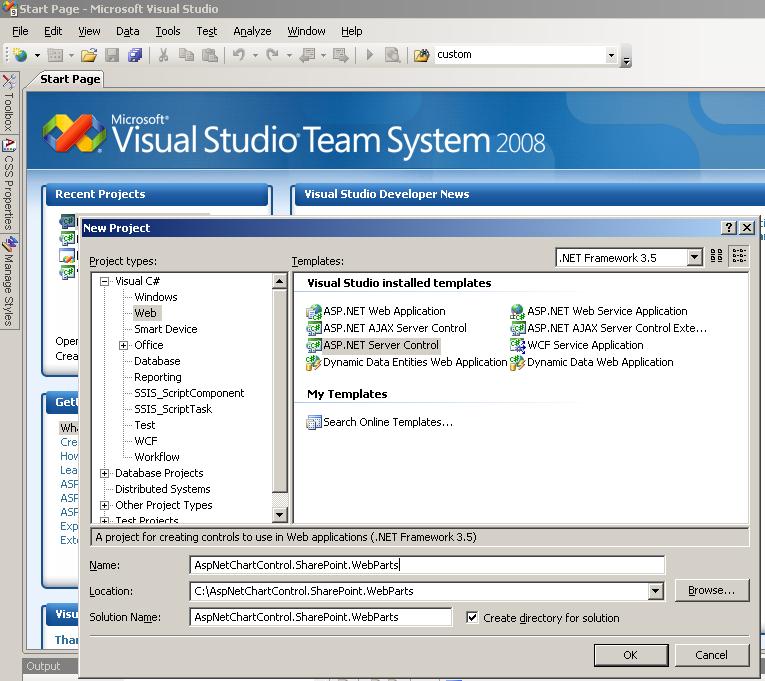Open the Location path dropdown arrow
This screenshot has height=681, width=765.
[x=656, y=591]
